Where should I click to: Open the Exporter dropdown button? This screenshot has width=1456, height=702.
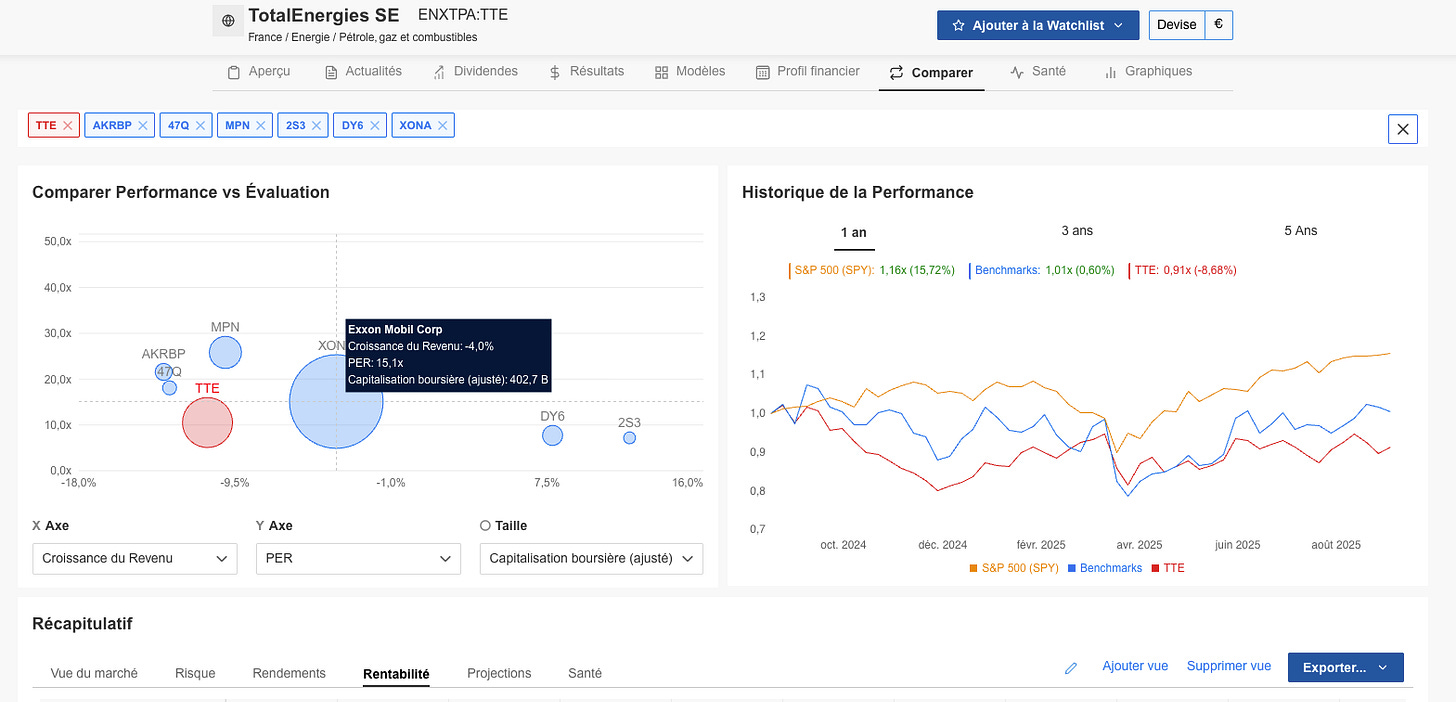tap(1346, 667)
